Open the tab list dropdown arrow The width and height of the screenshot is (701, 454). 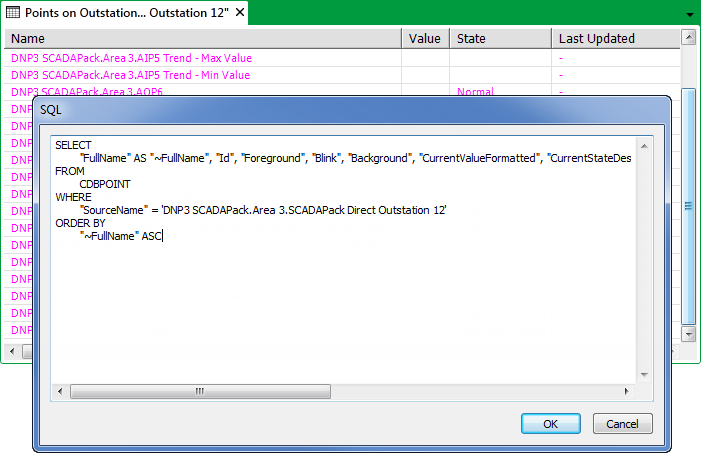click(x=690, y=15)
